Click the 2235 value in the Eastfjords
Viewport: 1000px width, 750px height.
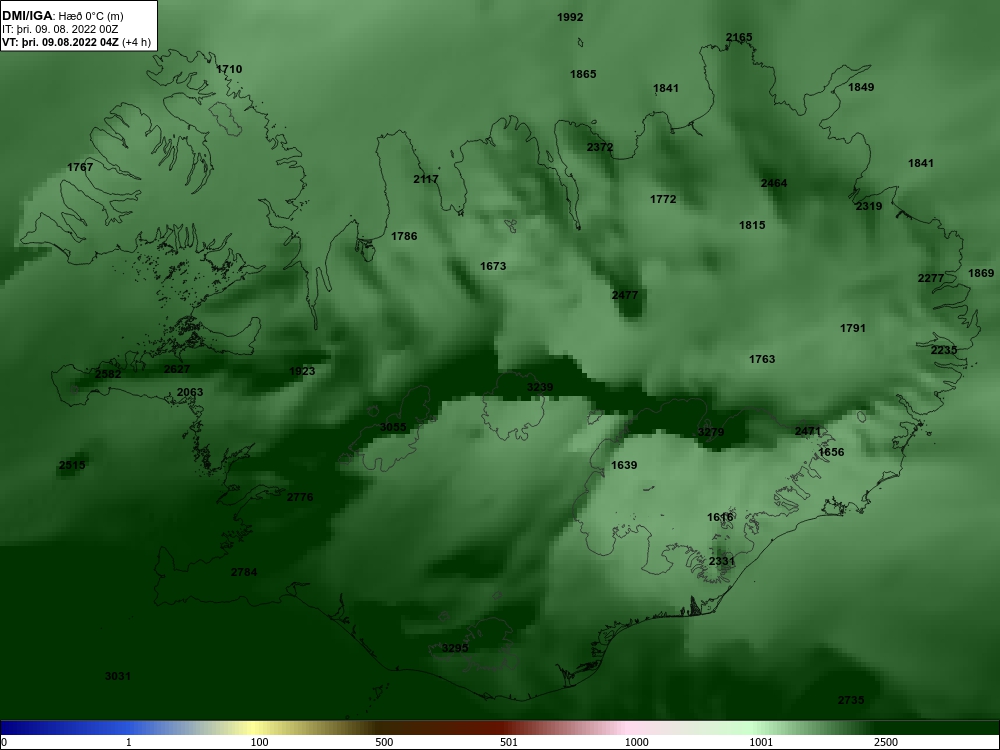[944, 350]
